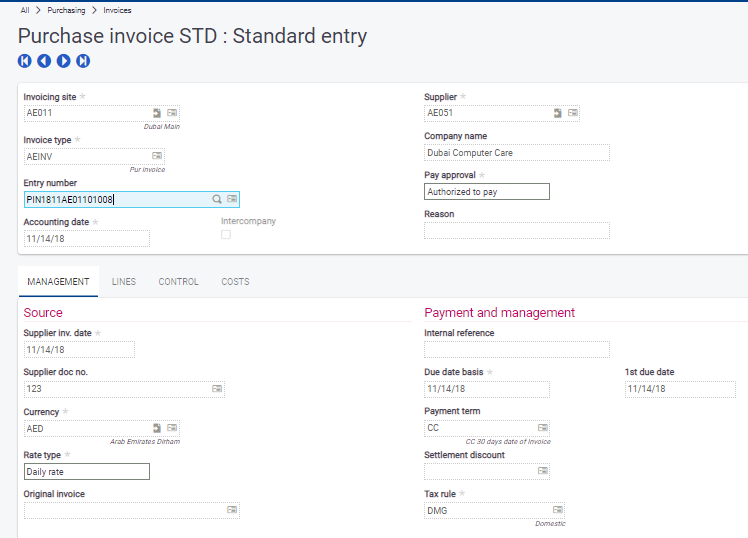The height and width of the screenshot is (538, 748).
Task: Click the Invoicing site jump-to icon
Action: [x=157, y=113]
